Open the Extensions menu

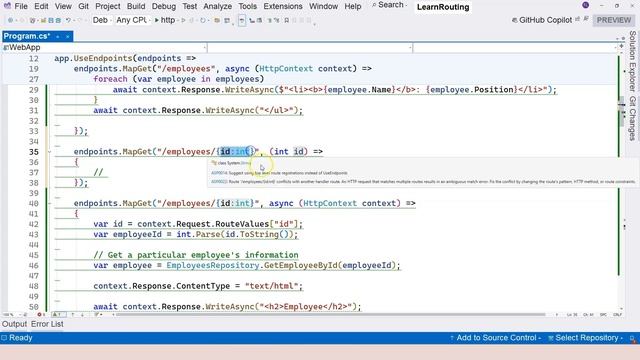[x=282, y=6]
